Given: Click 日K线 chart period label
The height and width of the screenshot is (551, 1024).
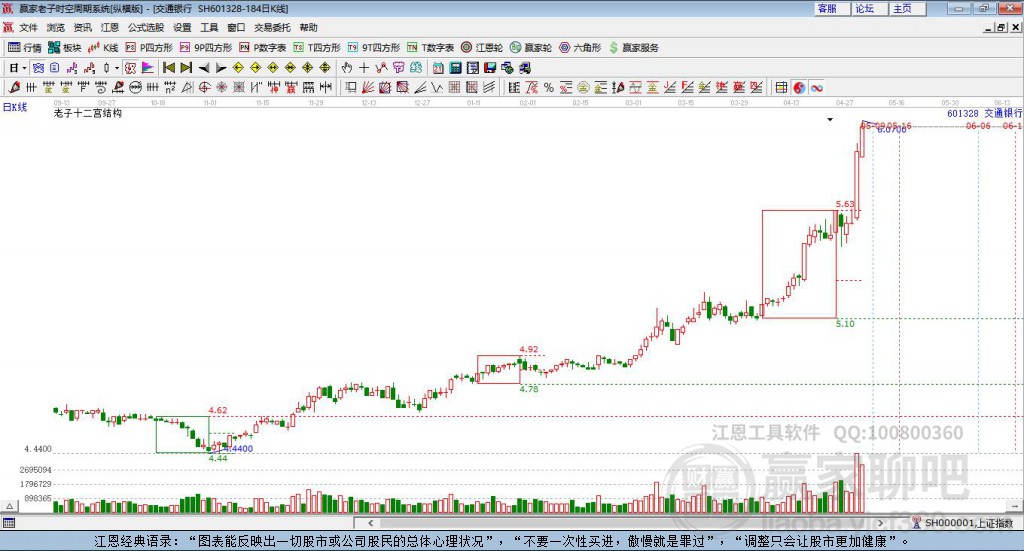Looking at the screenshot, I should (15, 107).
